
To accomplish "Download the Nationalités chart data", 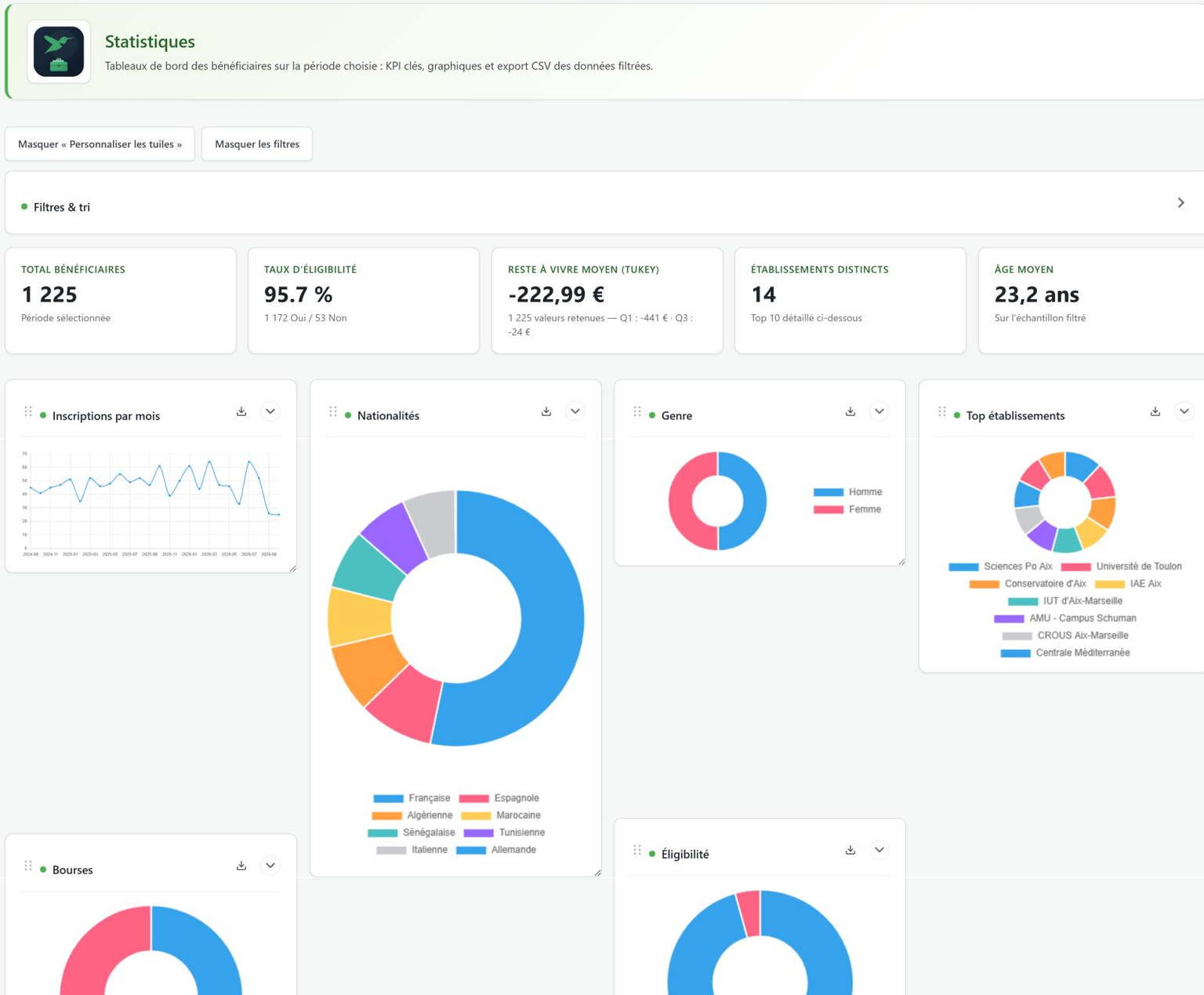I will coord(546,411).
